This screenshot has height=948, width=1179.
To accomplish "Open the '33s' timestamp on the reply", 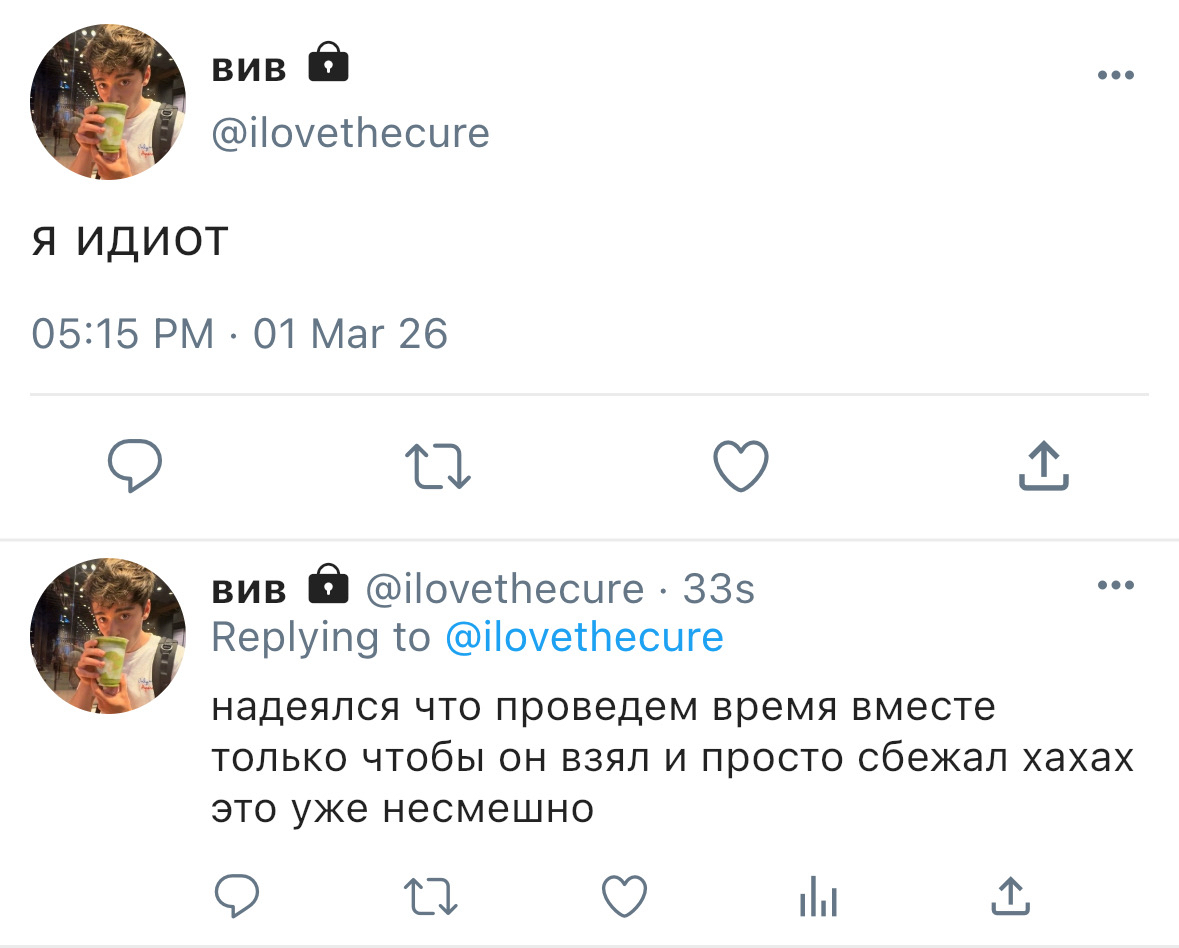I will pyautogui.click(x=718, y=589).
